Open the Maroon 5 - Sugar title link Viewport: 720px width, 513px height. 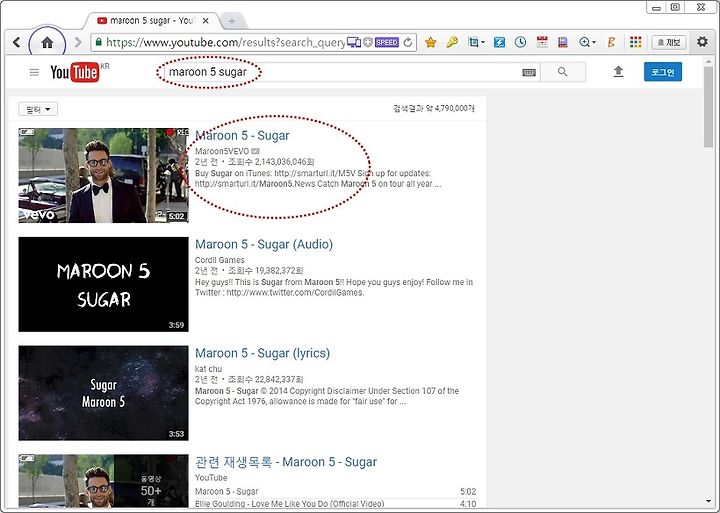(242, 135)
